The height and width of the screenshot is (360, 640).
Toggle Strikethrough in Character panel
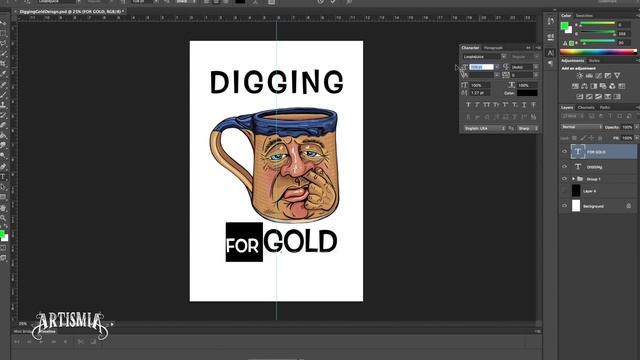click(533, 105)
